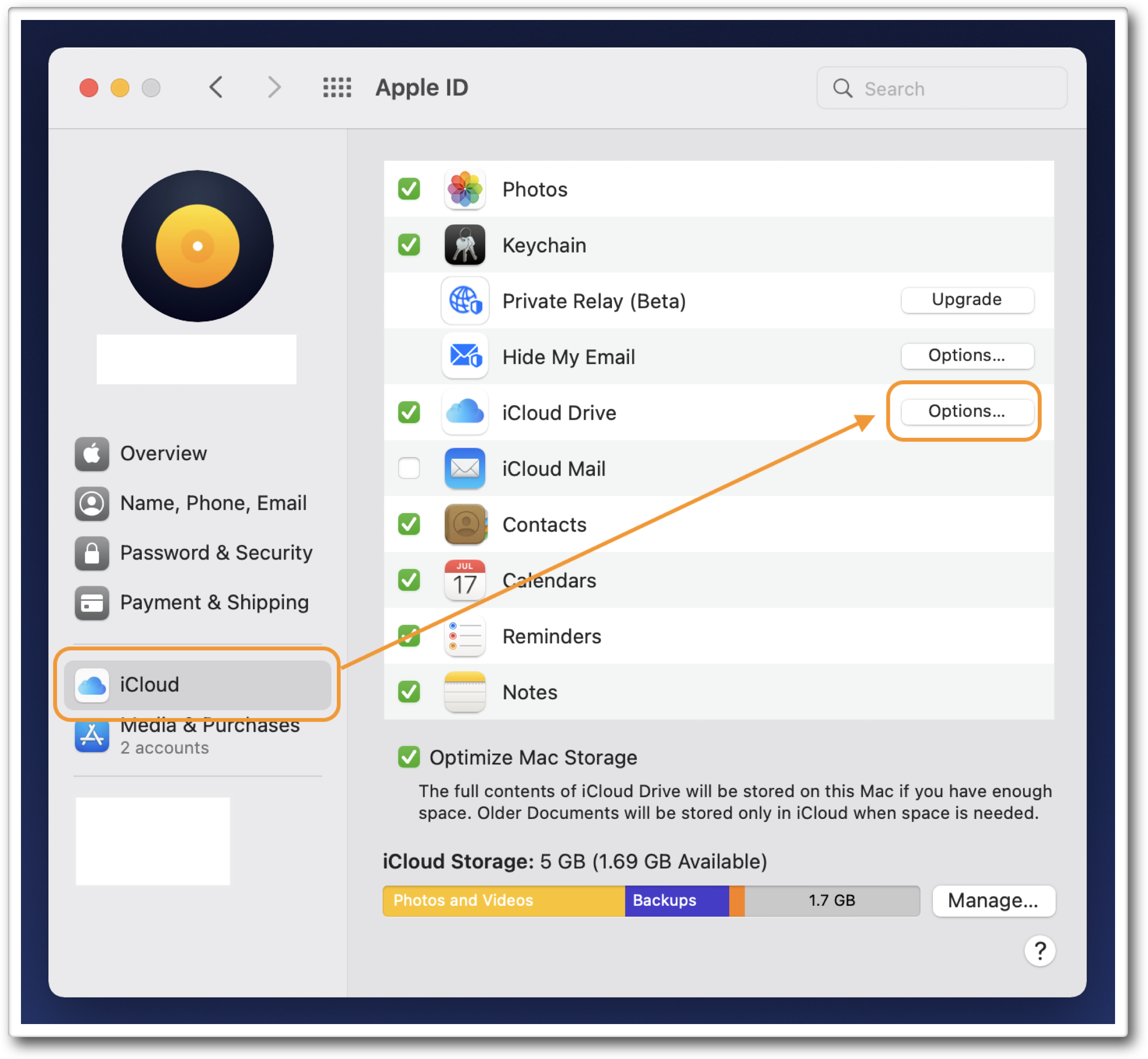Select the iCloud sidebar section
Screen dimensions: 1148x1059
(x=197, y=684)
